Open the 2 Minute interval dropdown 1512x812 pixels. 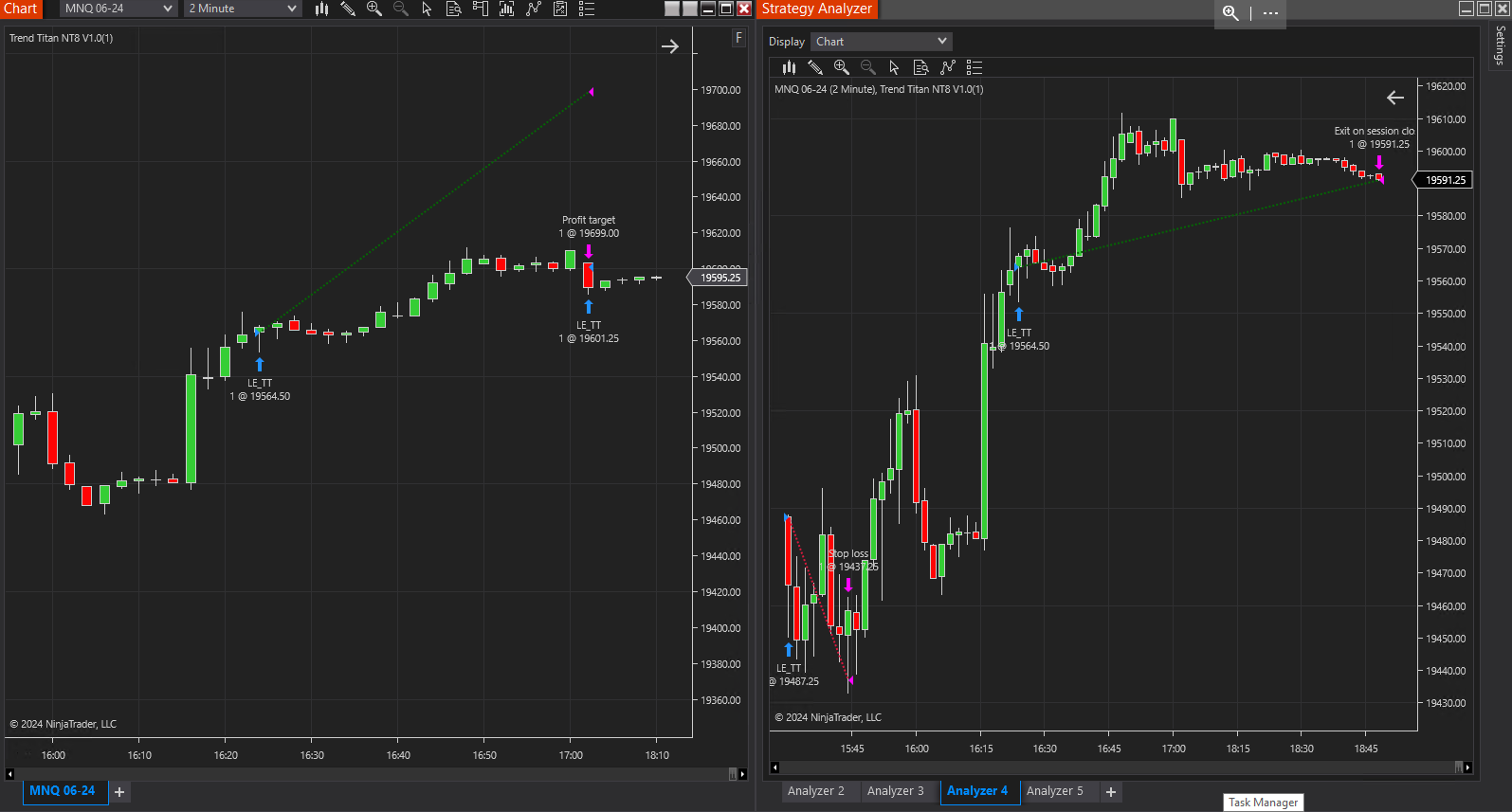coord(243,9)
